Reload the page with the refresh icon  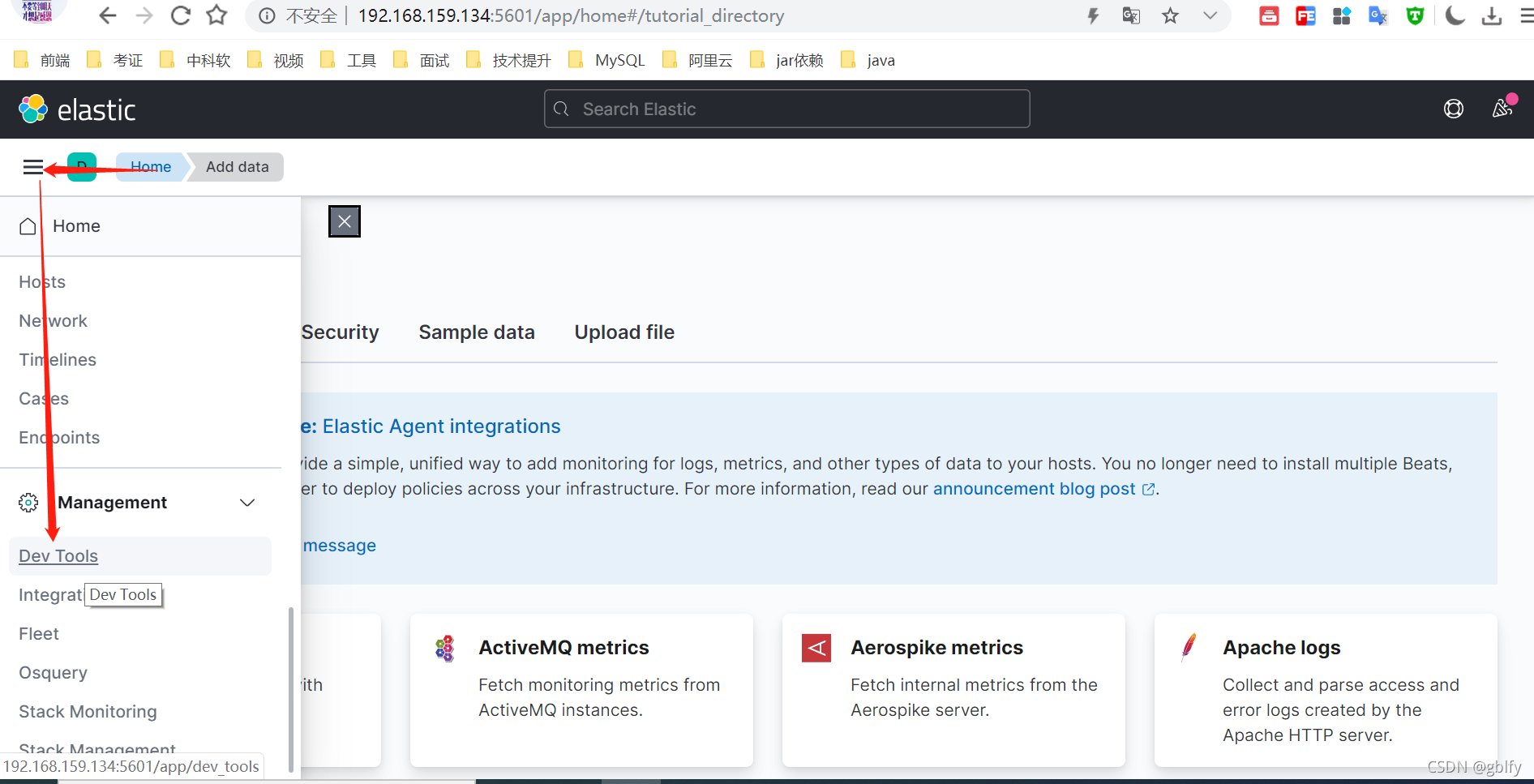pos(181,15)
